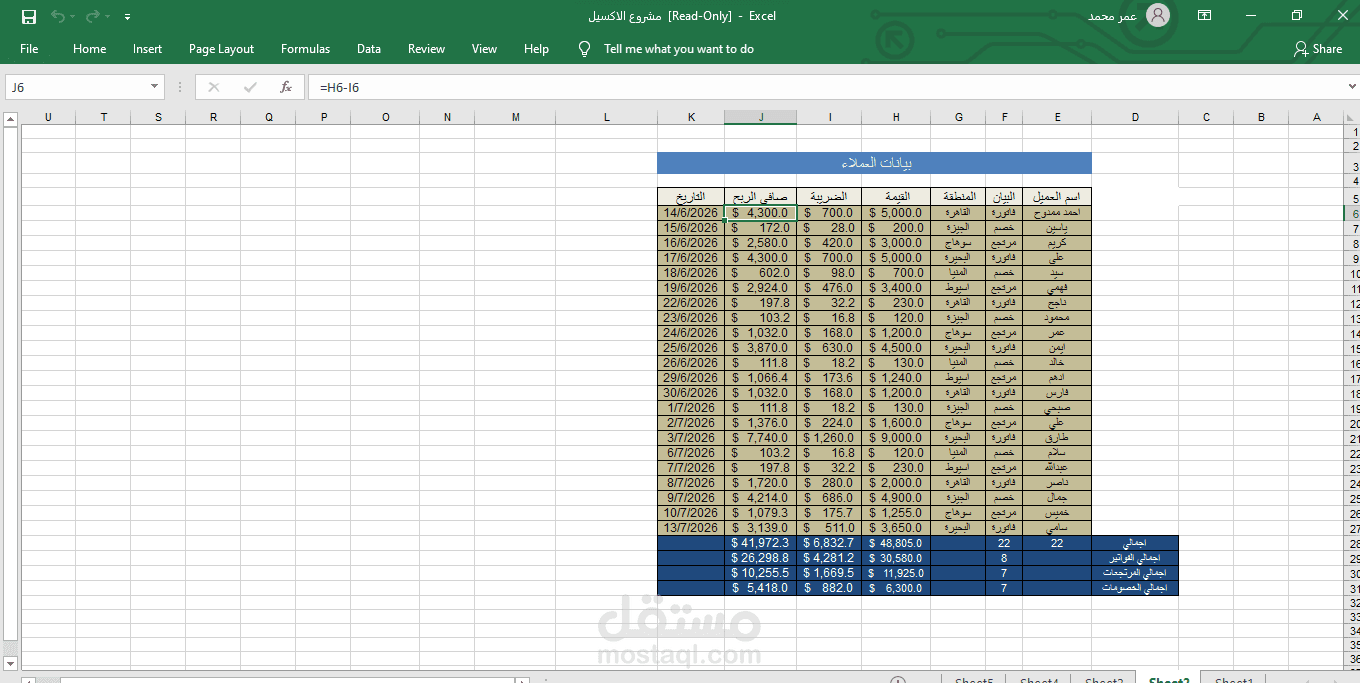Select the total cell 48,805.0
The image size is (1360, 683).
coord(896,543)
